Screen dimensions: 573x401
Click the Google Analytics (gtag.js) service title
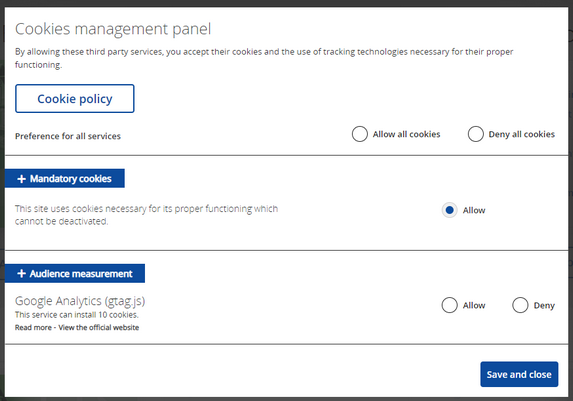[80, 301]
